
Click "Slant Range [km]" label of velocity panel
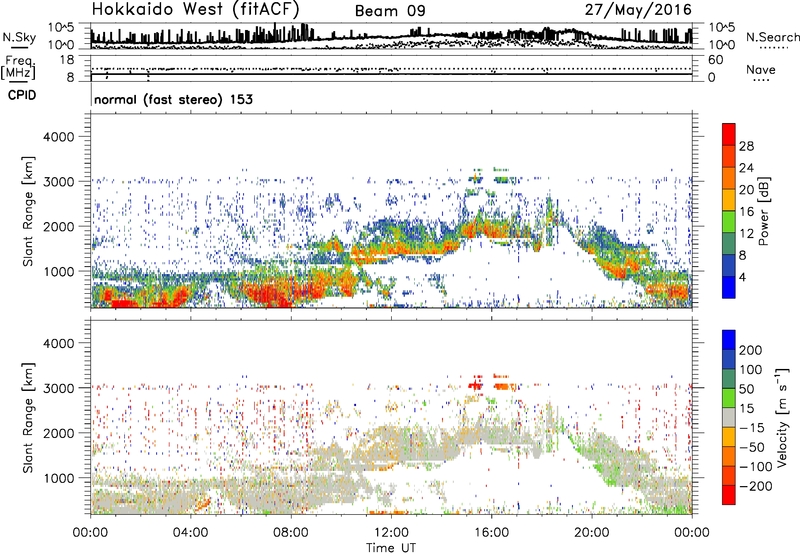click(x=28, y=418)
